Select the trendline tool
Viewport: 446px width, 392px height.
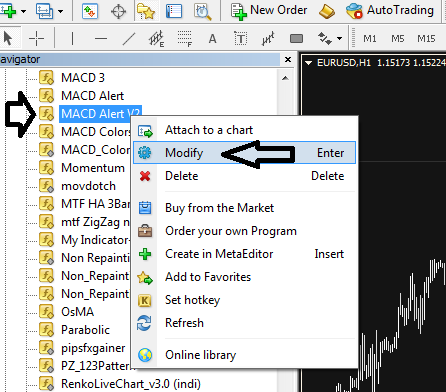coord(129,39)
